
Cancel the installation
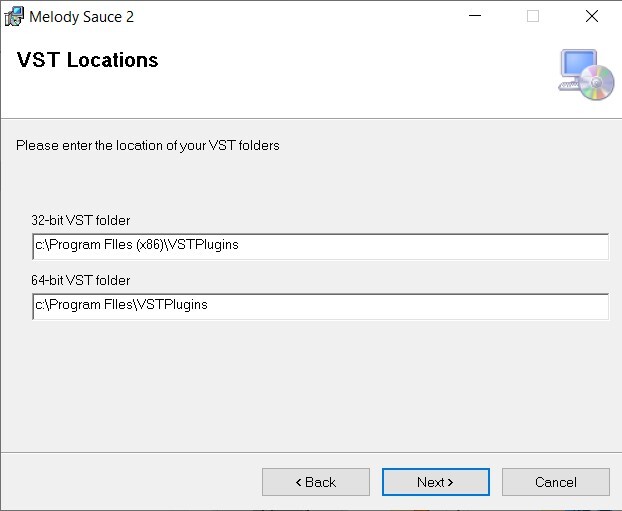point(555,482)
